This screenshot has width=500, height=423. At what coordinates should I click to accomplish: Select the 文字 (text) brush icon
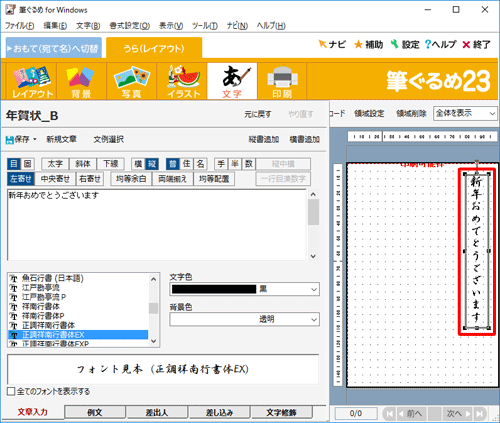coord(232,82)
